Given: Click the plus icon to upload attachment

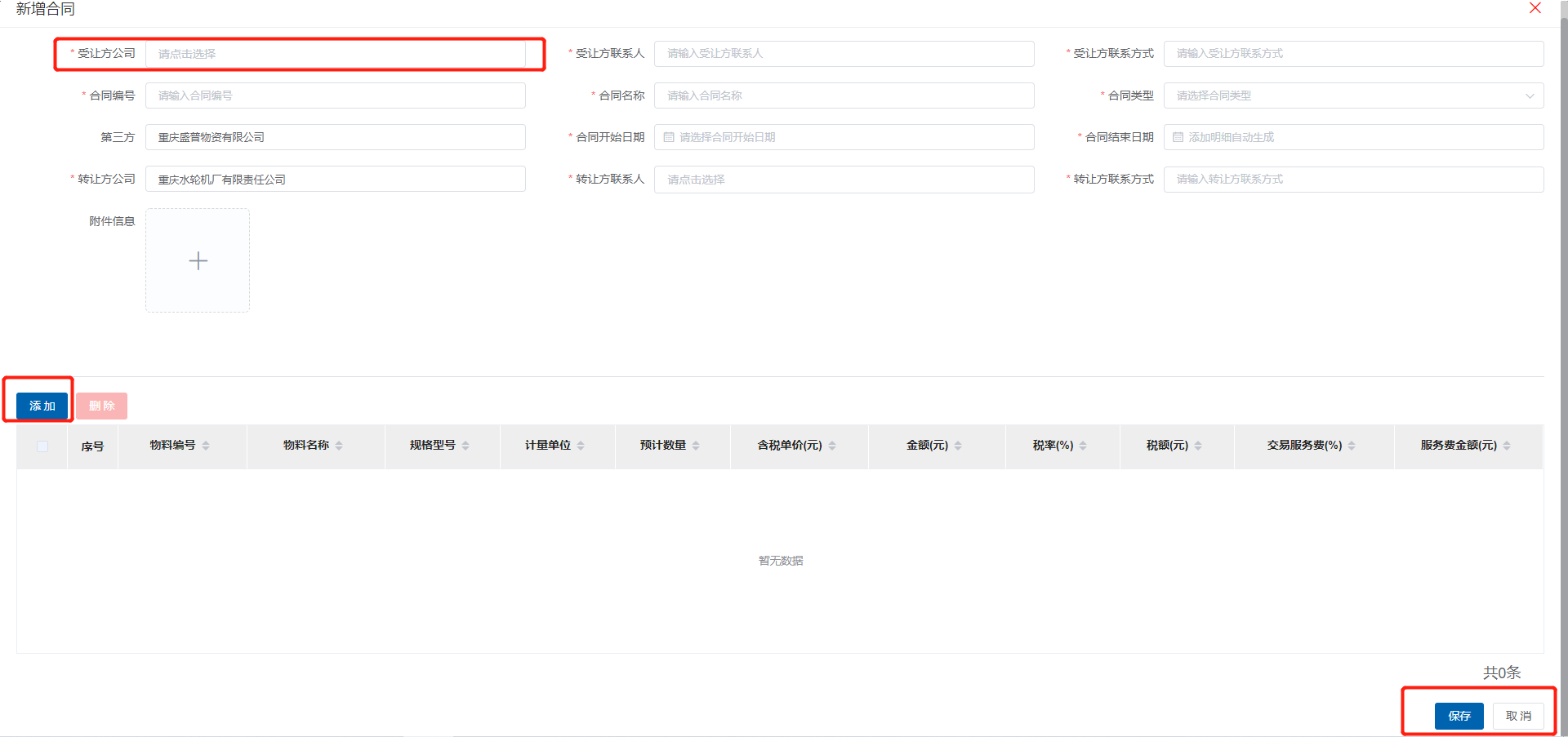Looking at the screenshot, I should click(198, 260).
